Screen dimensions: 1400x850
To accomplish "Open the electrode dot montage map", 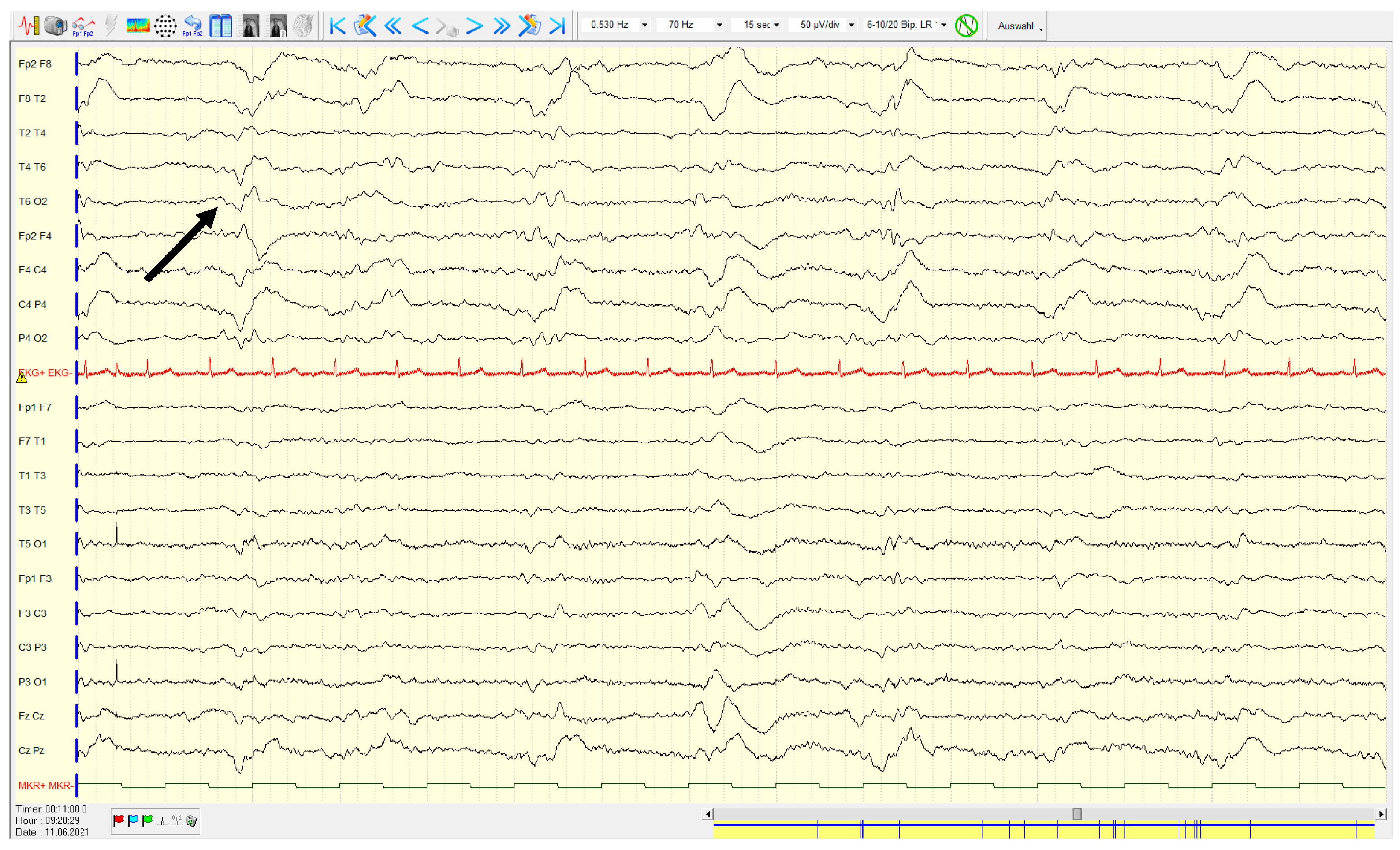I will (165, 26).
